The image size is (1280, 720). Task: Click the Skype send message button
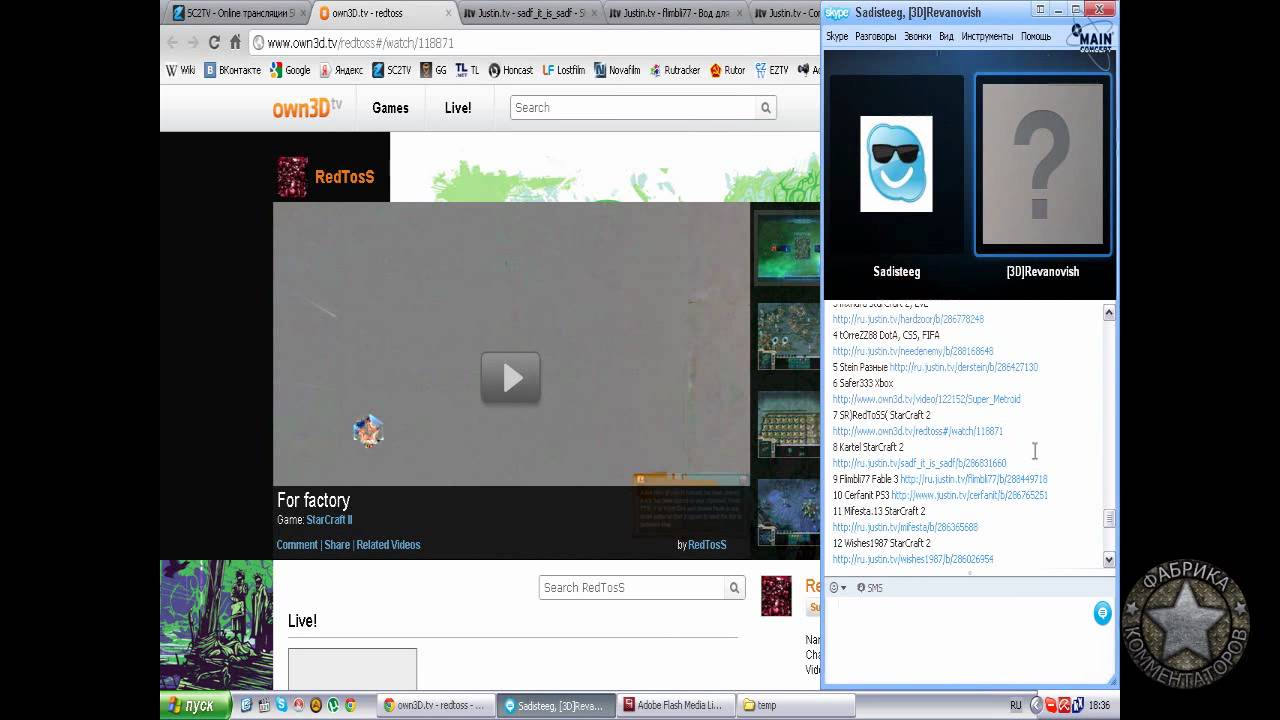click(1102, 613)
